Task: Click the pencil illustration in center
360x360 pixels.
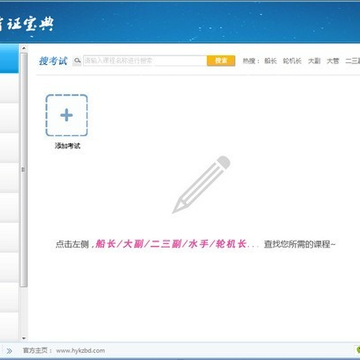Action: (x=201, y=185)
